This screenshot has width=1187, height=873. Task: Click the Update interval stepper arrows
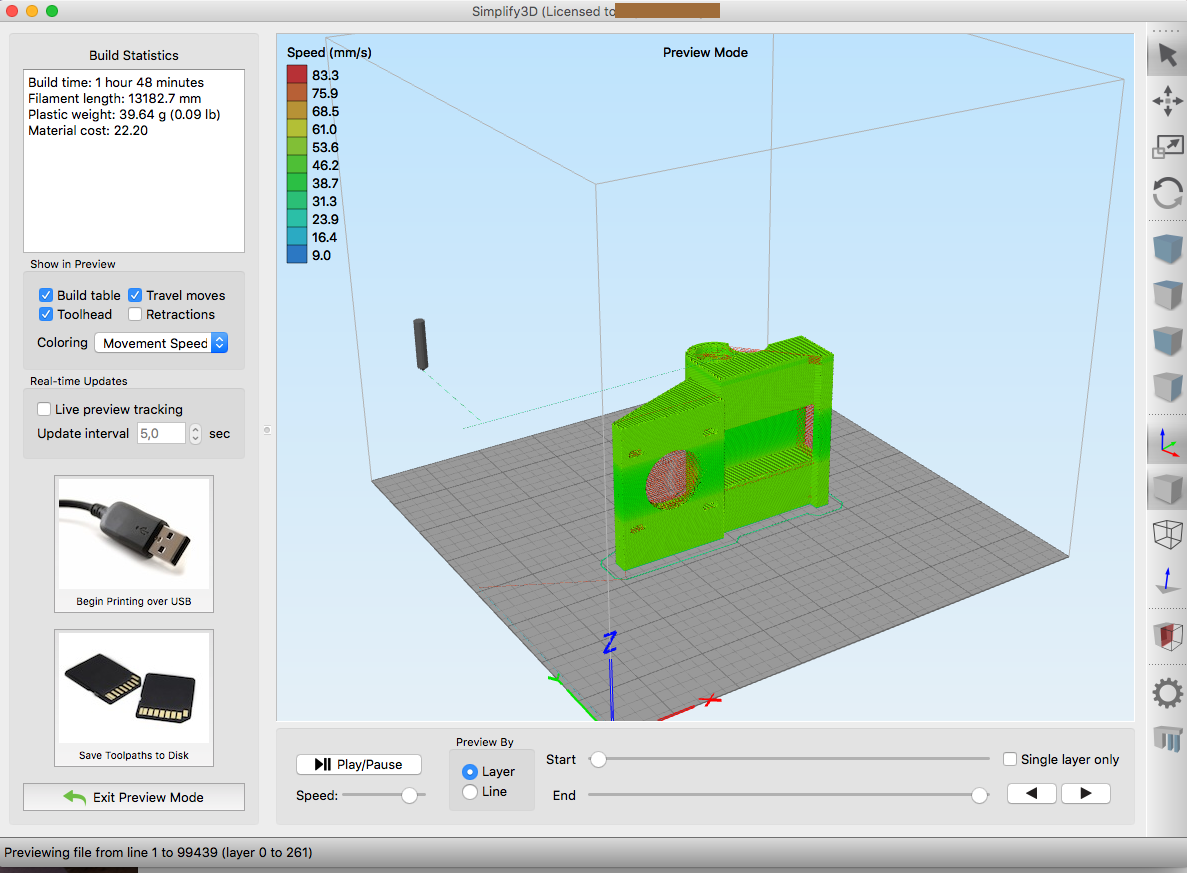[x=195, y=433]
